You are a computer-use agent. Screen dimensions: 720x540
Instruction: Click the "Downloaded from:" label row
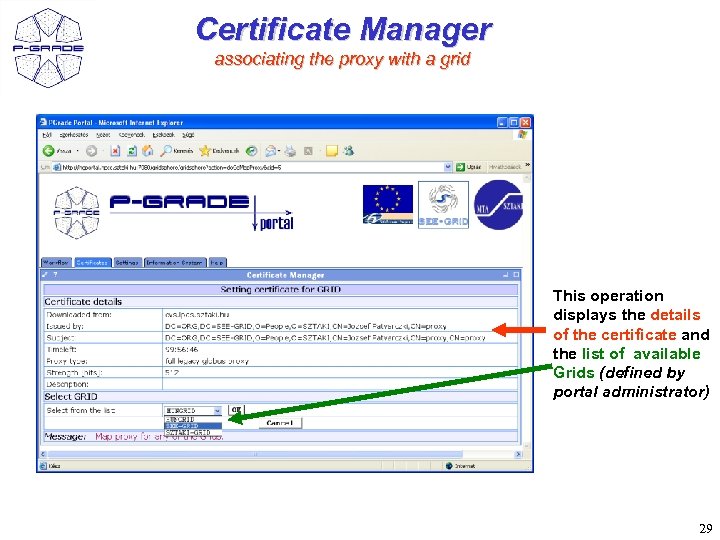pyautogui.click(x=79, y=315)
